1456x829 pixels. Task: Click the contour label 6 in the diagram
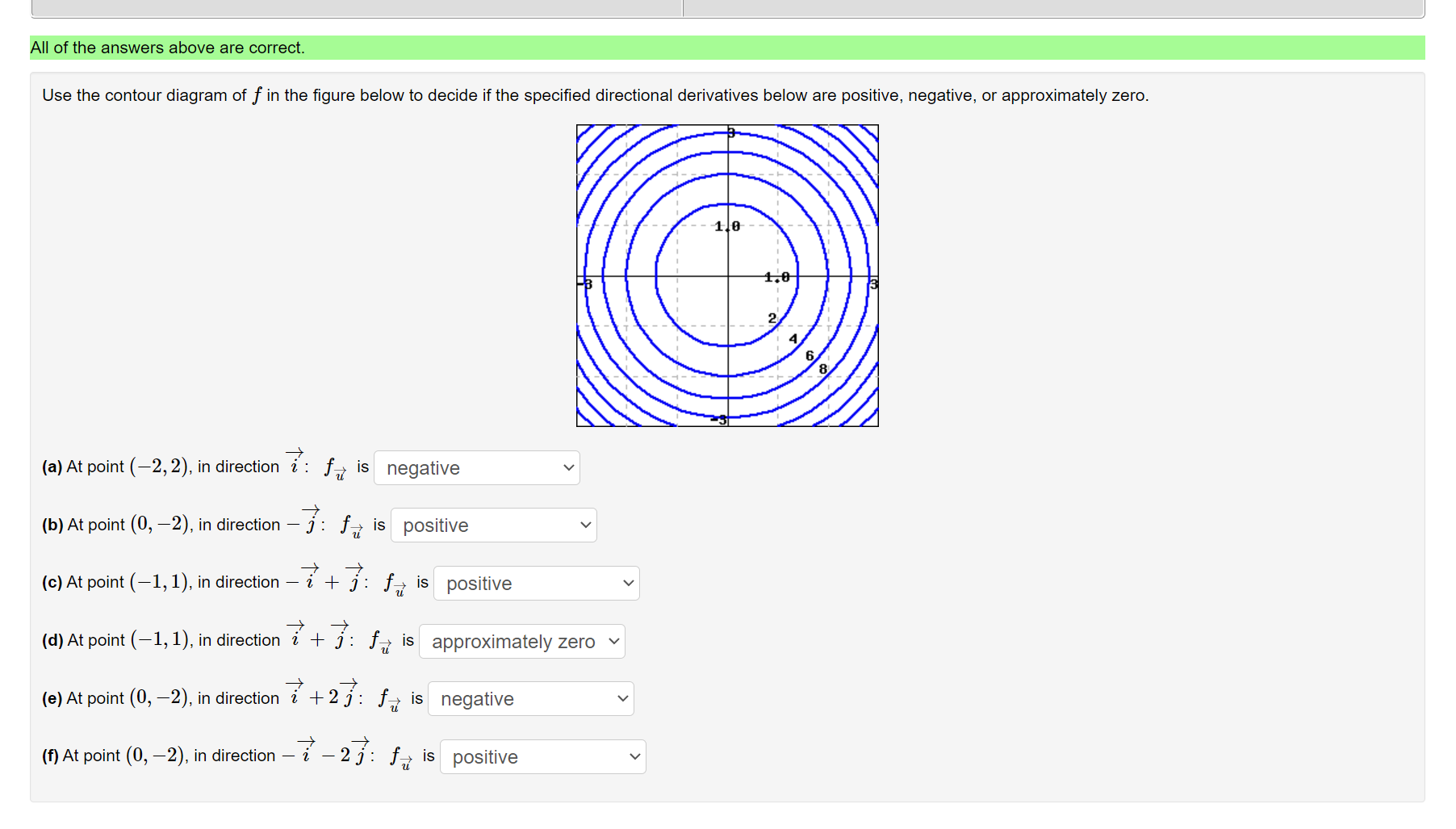tap(810, 356)
